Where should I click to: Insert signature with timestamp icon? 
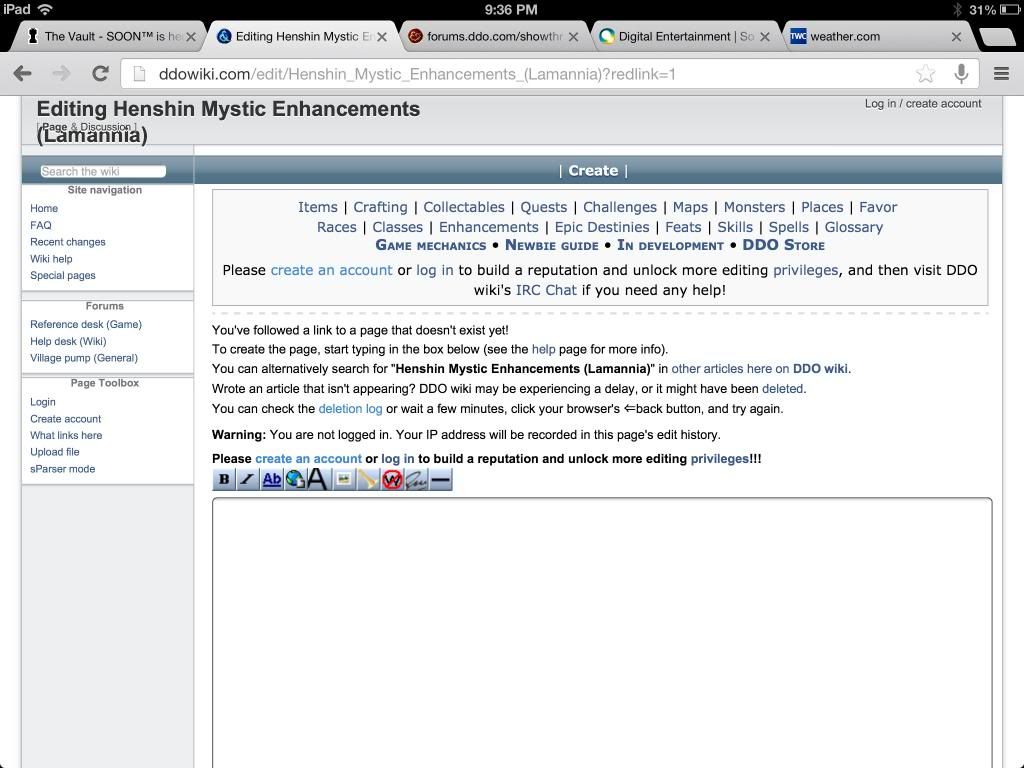point(416,480)
